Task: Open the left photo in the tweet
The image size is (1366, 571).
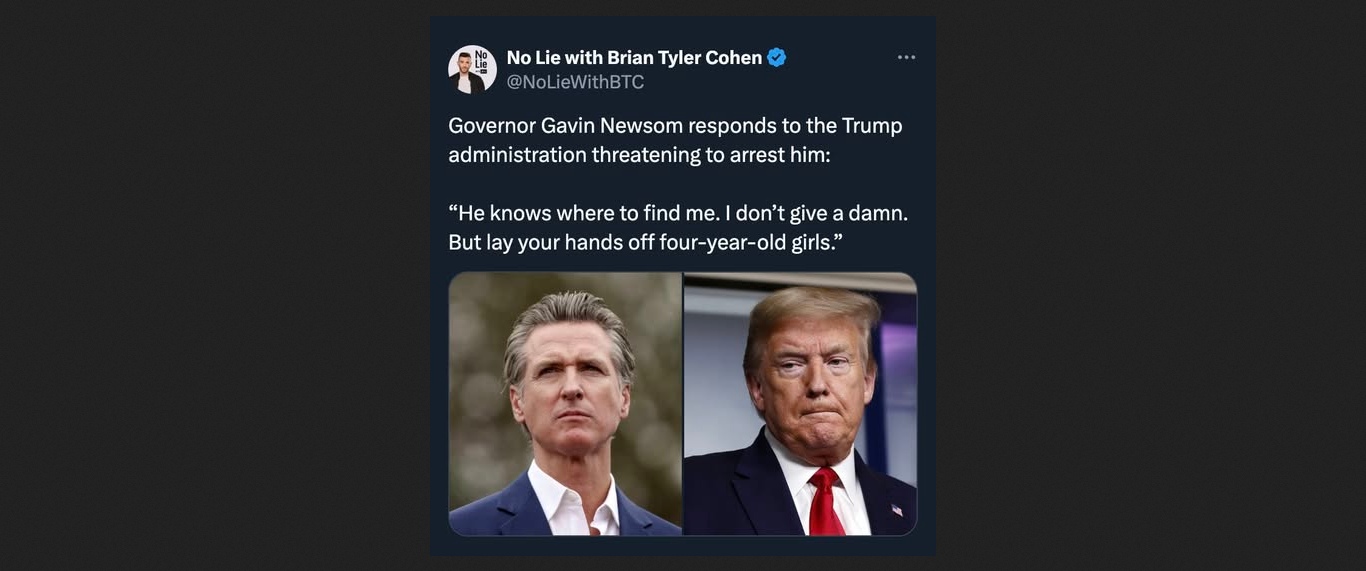Action: tap(565, 404)
